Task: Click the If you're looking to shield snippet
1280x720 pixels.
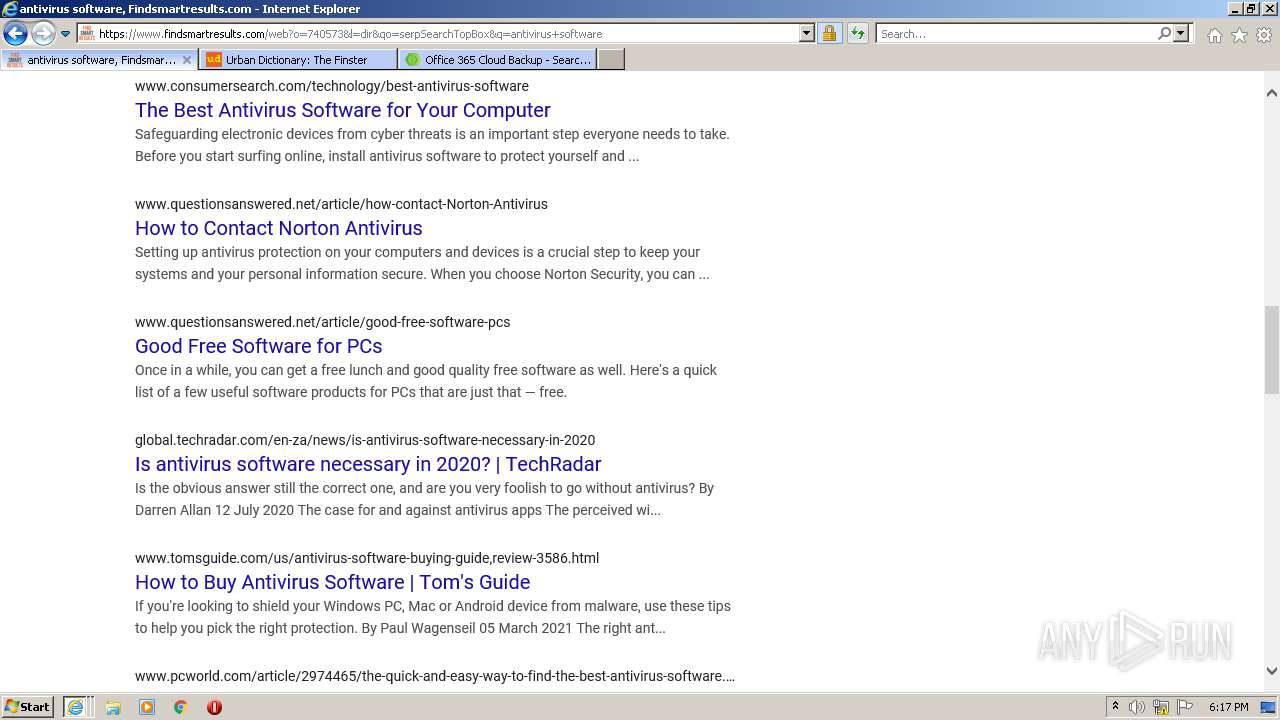Action: pyautogui.click(x=433, y=617)
